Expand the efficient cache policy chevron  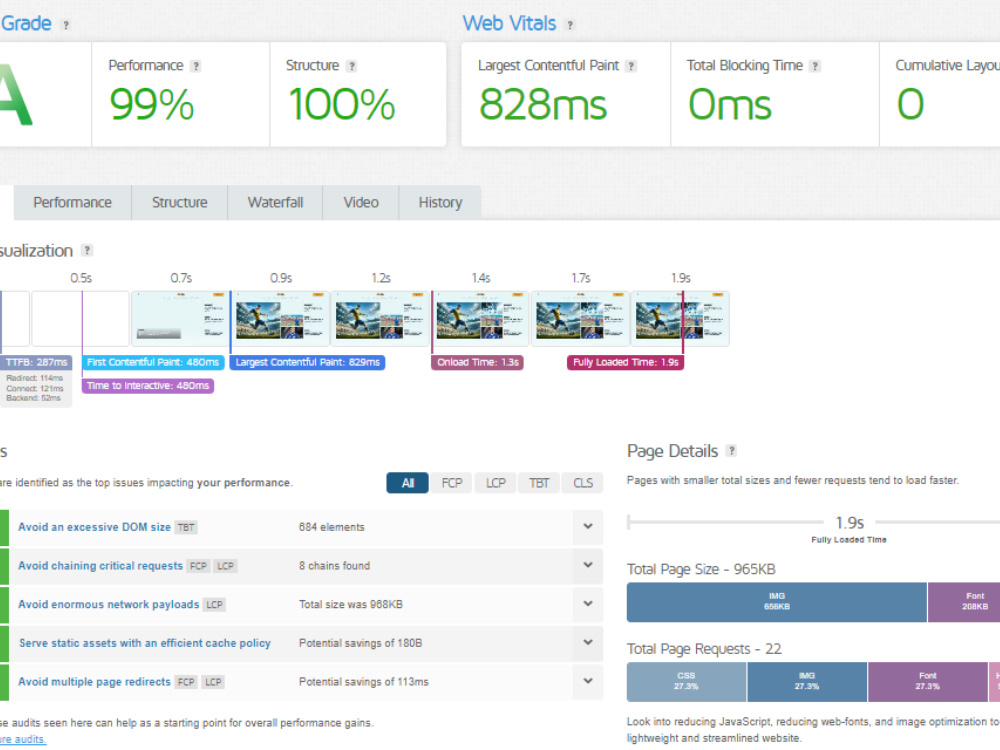588,643
